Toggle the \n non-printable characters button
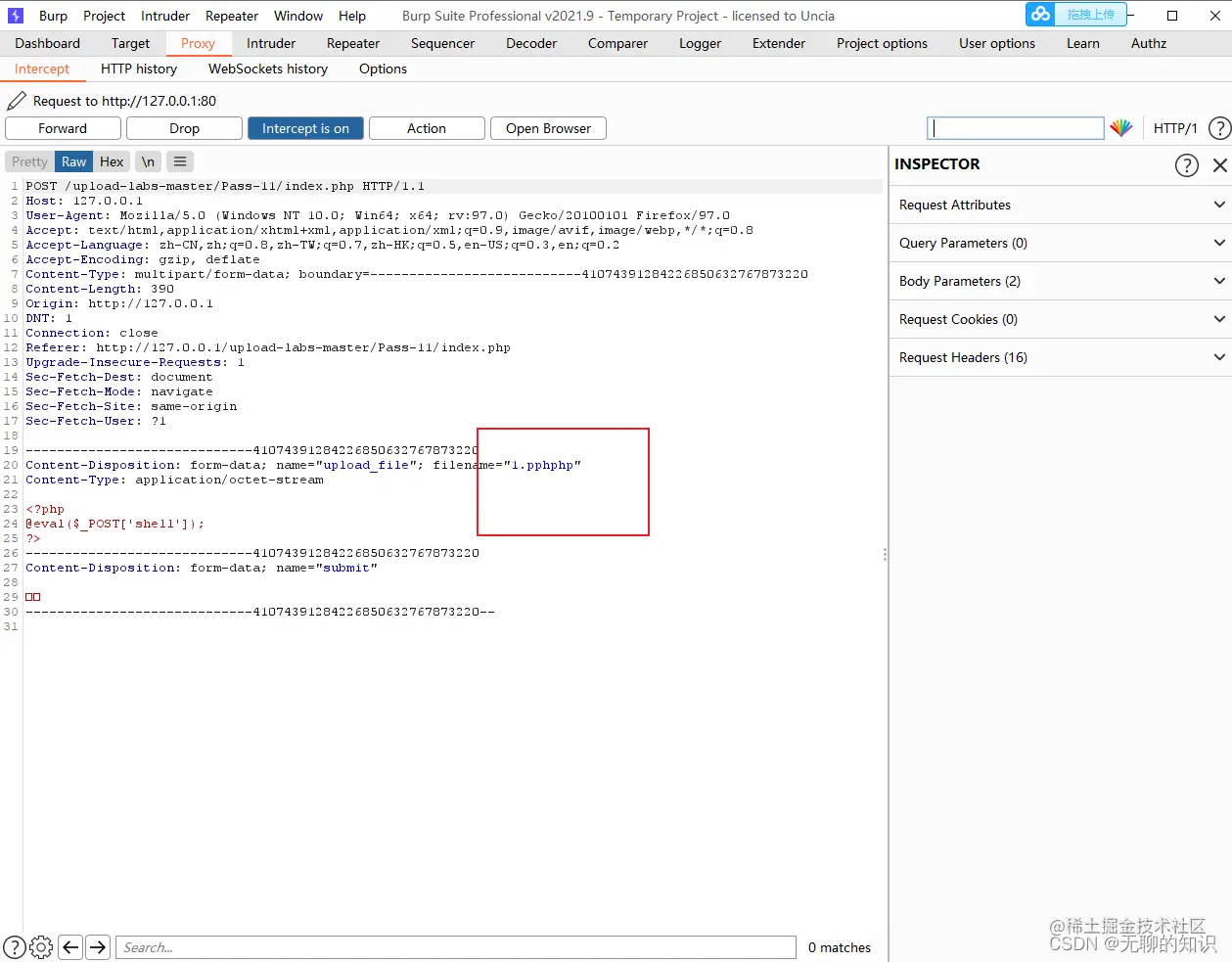 tap(148, 161)
